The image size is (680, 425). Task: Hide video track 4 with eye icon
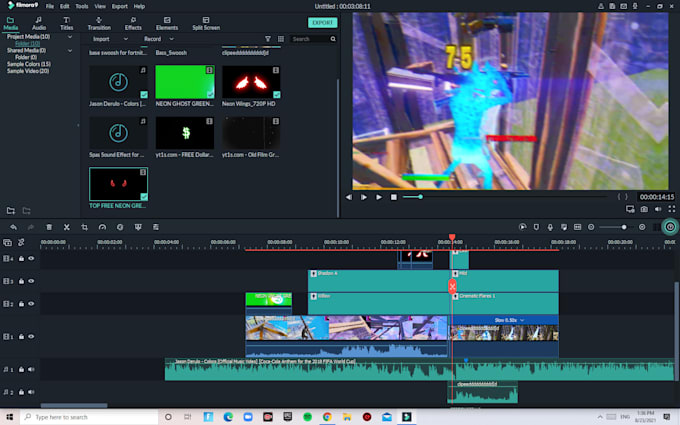(31, 258)
